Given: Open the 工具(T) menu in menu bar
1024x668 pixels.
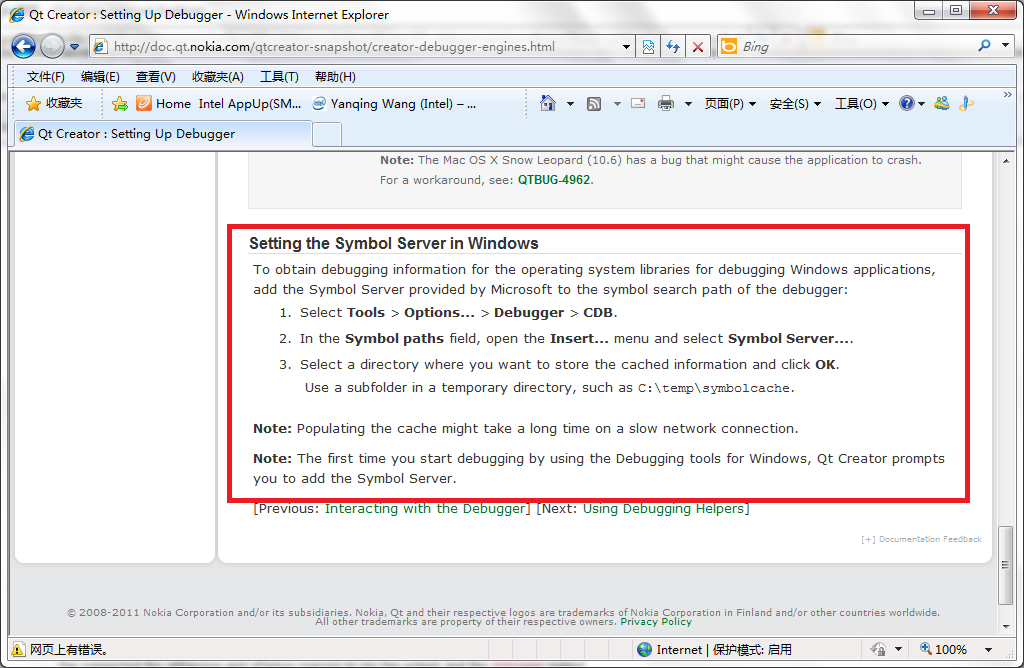Looking at the screenshot, I should coord(279,77).
